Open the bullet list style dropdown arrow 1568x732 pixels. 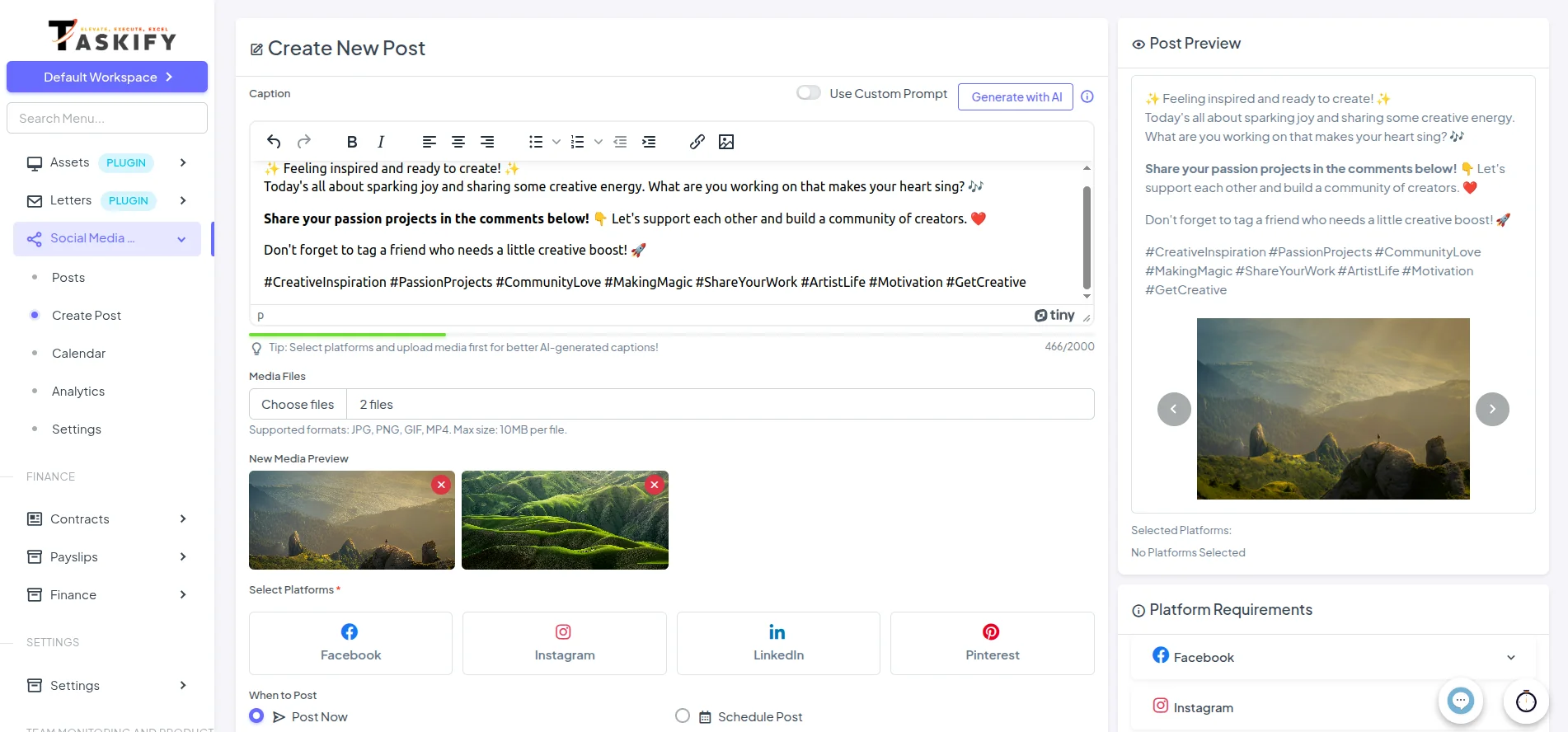(556, 142)
